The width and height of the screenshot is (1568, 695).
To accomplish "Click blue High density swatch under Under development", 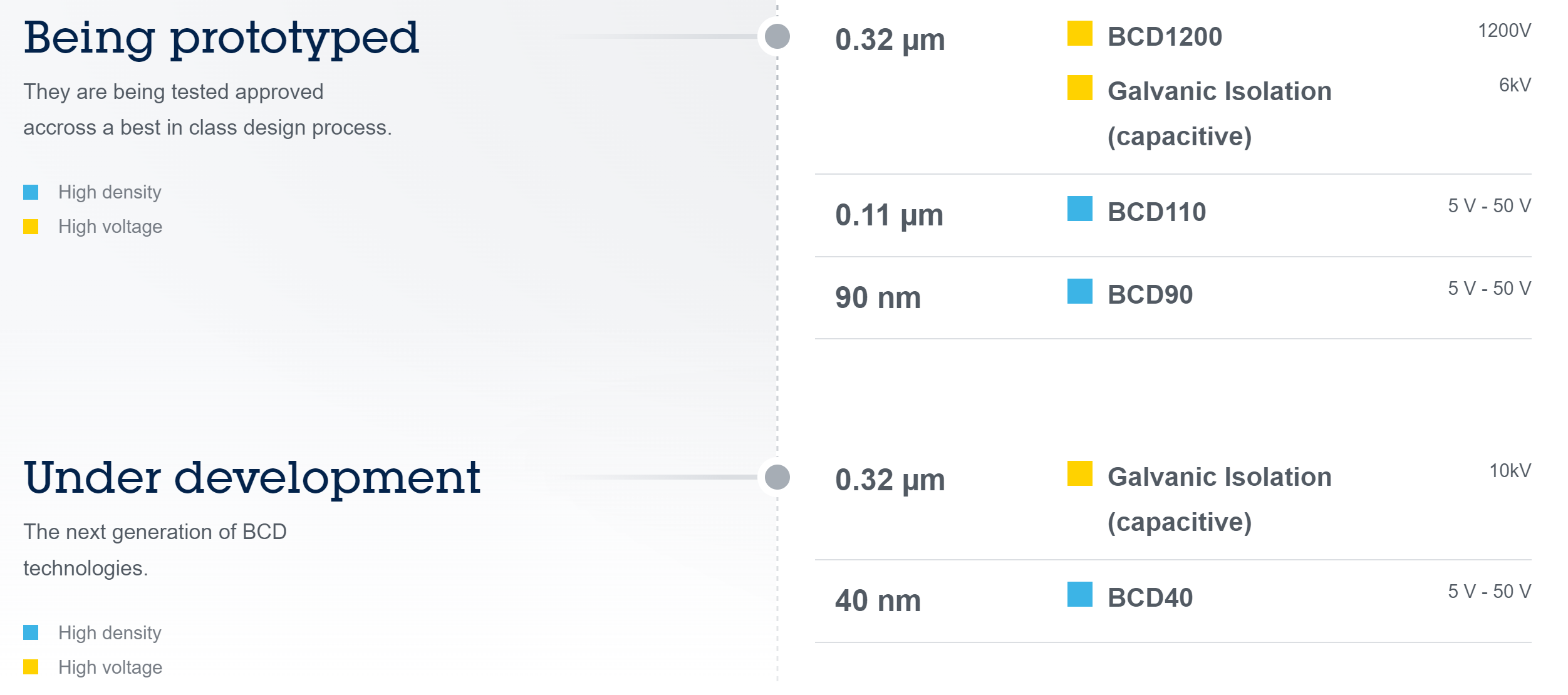I will tap(31, 633).
